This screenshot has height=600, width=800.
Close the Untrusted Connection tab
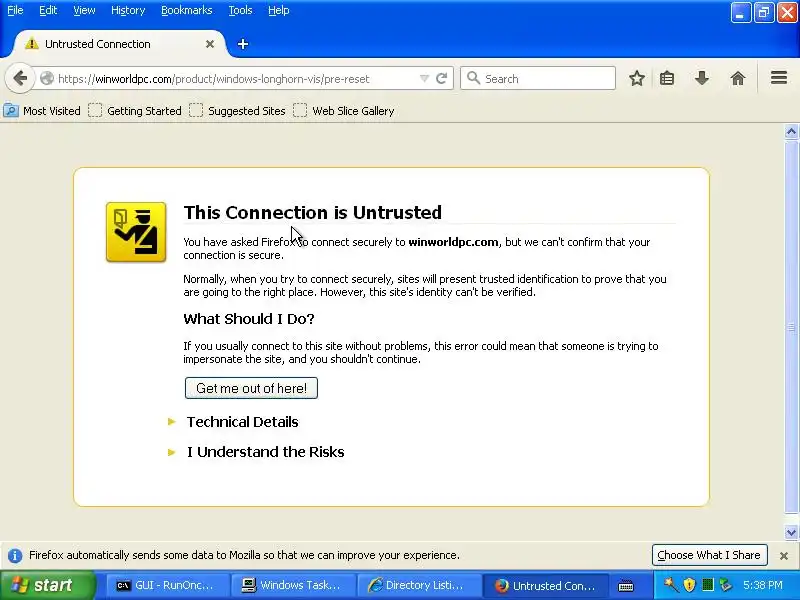(x=210, y=44)
